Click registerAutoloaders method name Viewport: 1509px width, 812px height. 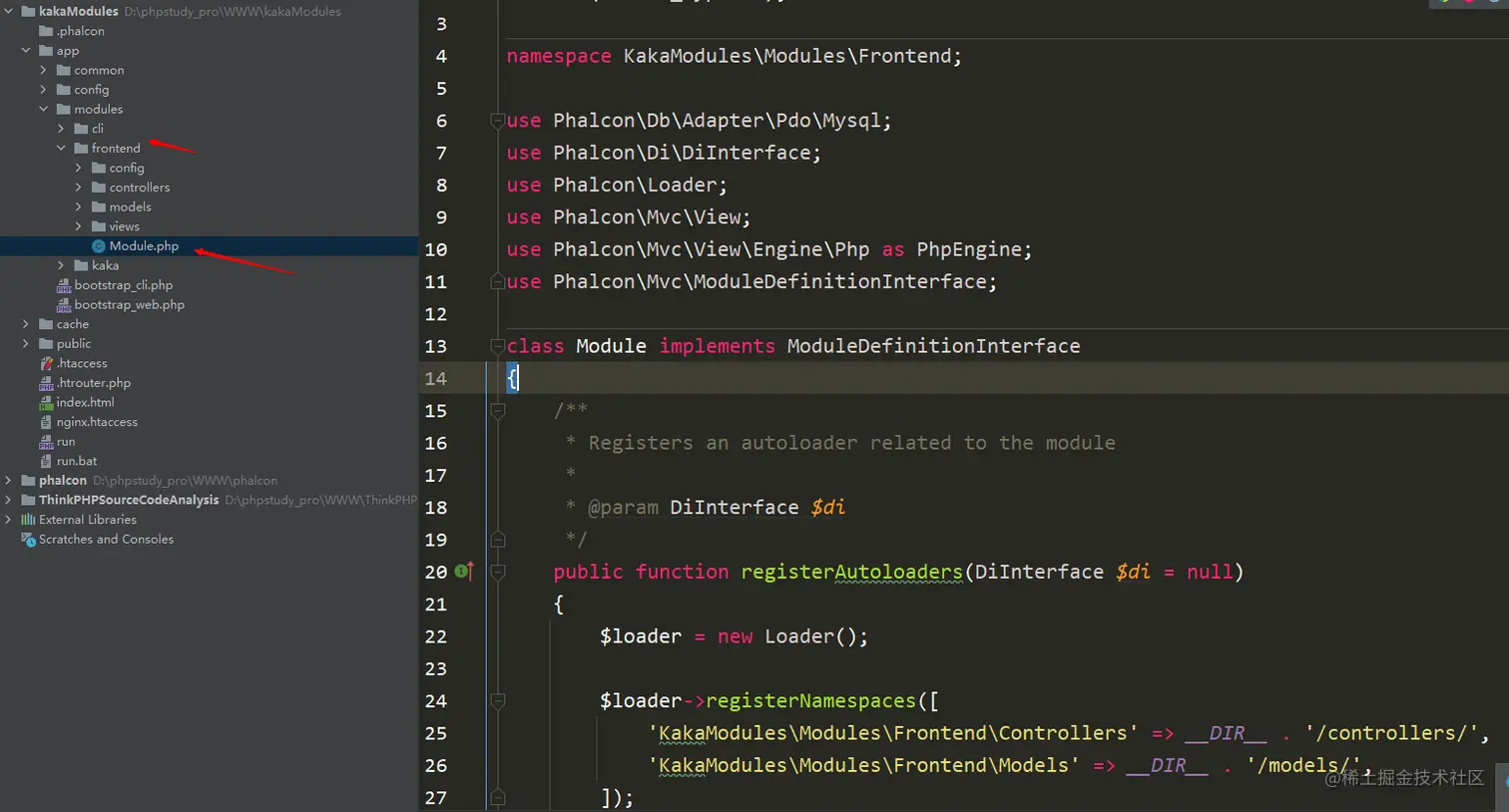[x=851, y=572]
